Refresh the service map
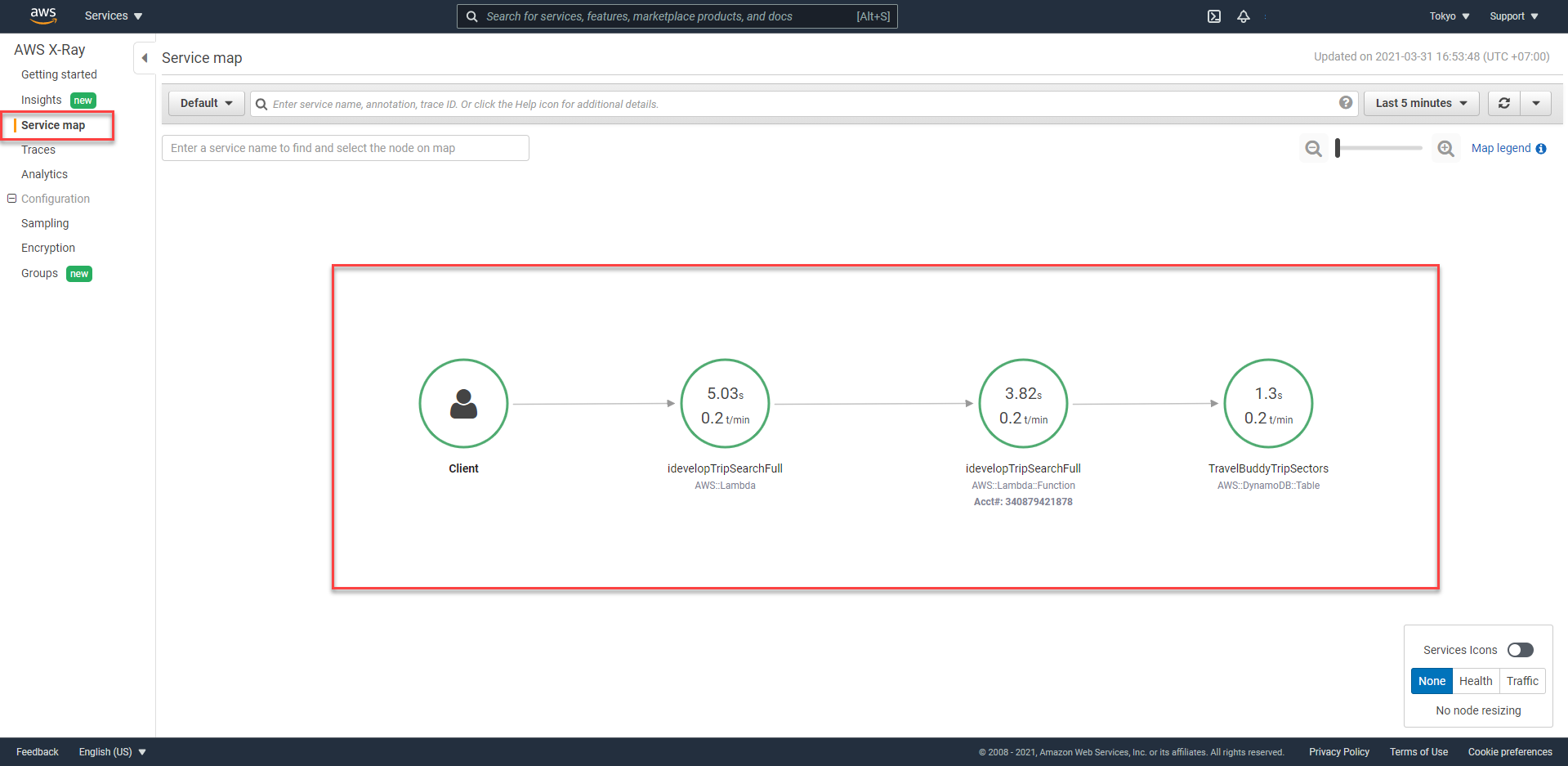This screenshot has height=766, width=1568. pyautogui.click(x=1504, y=103)
